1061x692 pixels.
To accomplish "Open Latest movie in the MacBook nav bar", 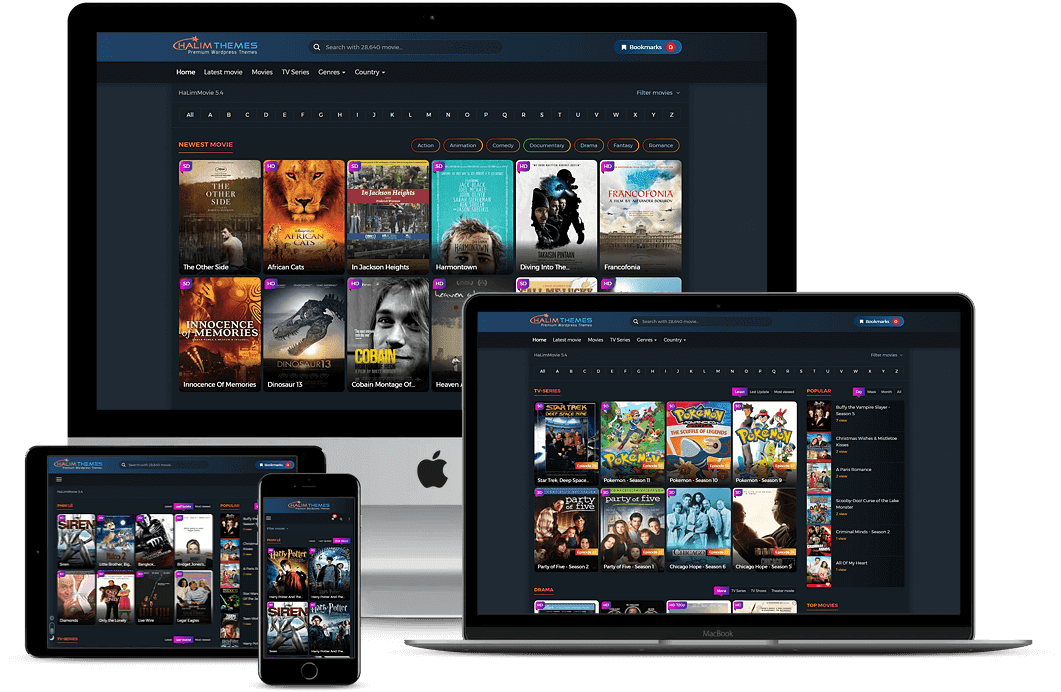I will point(566,340).
